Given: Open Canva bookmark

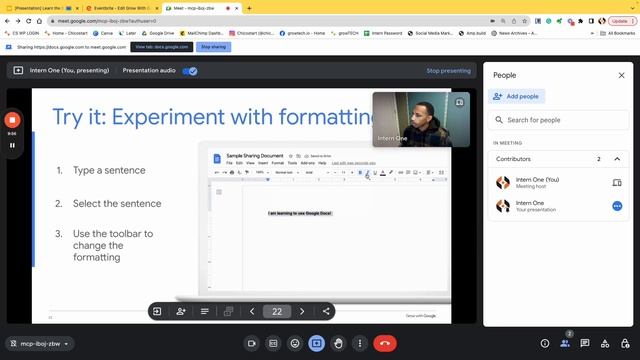Looking at the screenshot, I should [x=103, y=33].
